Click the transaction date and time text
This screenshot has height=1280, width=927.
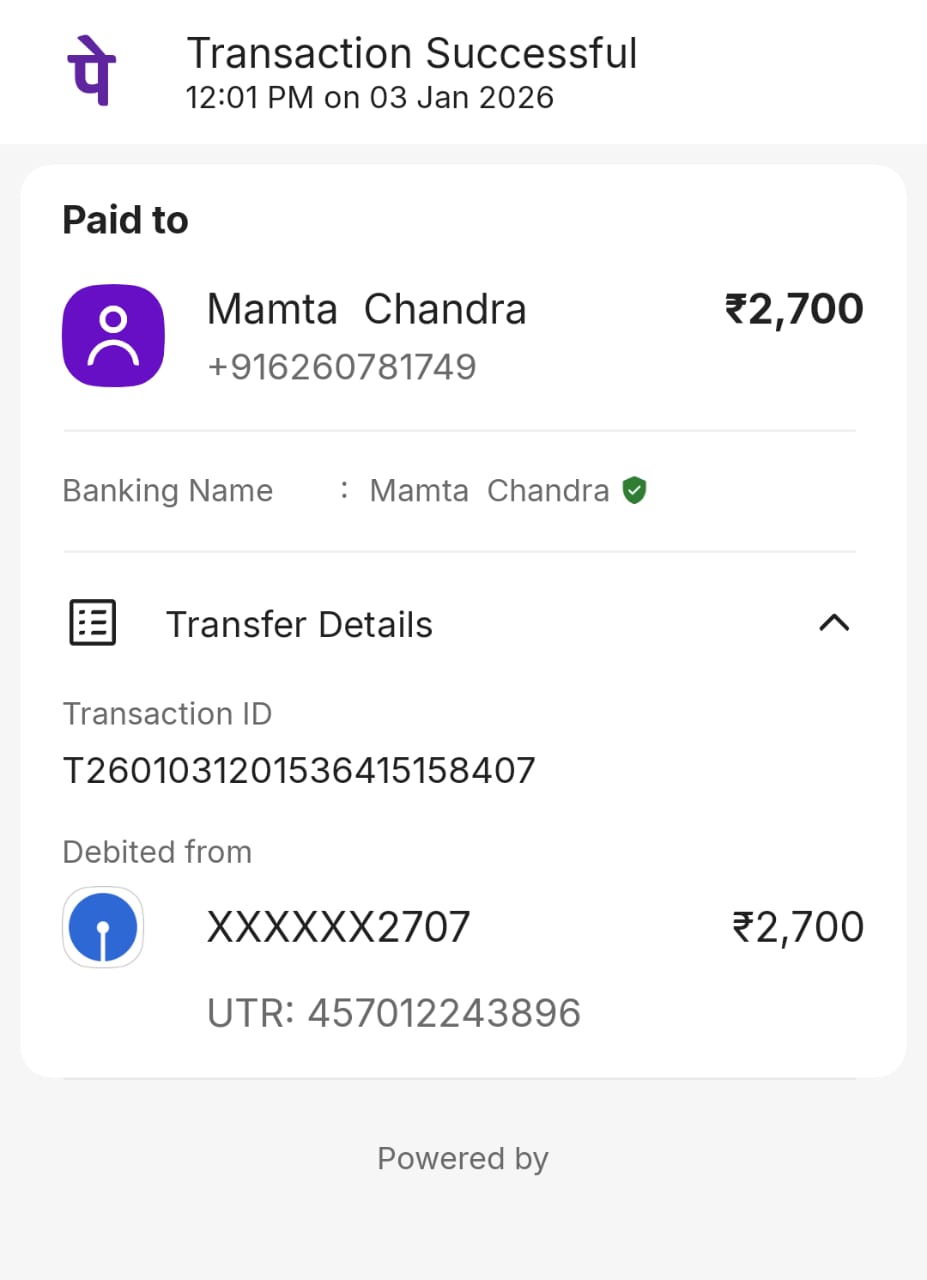pos(370,98)
